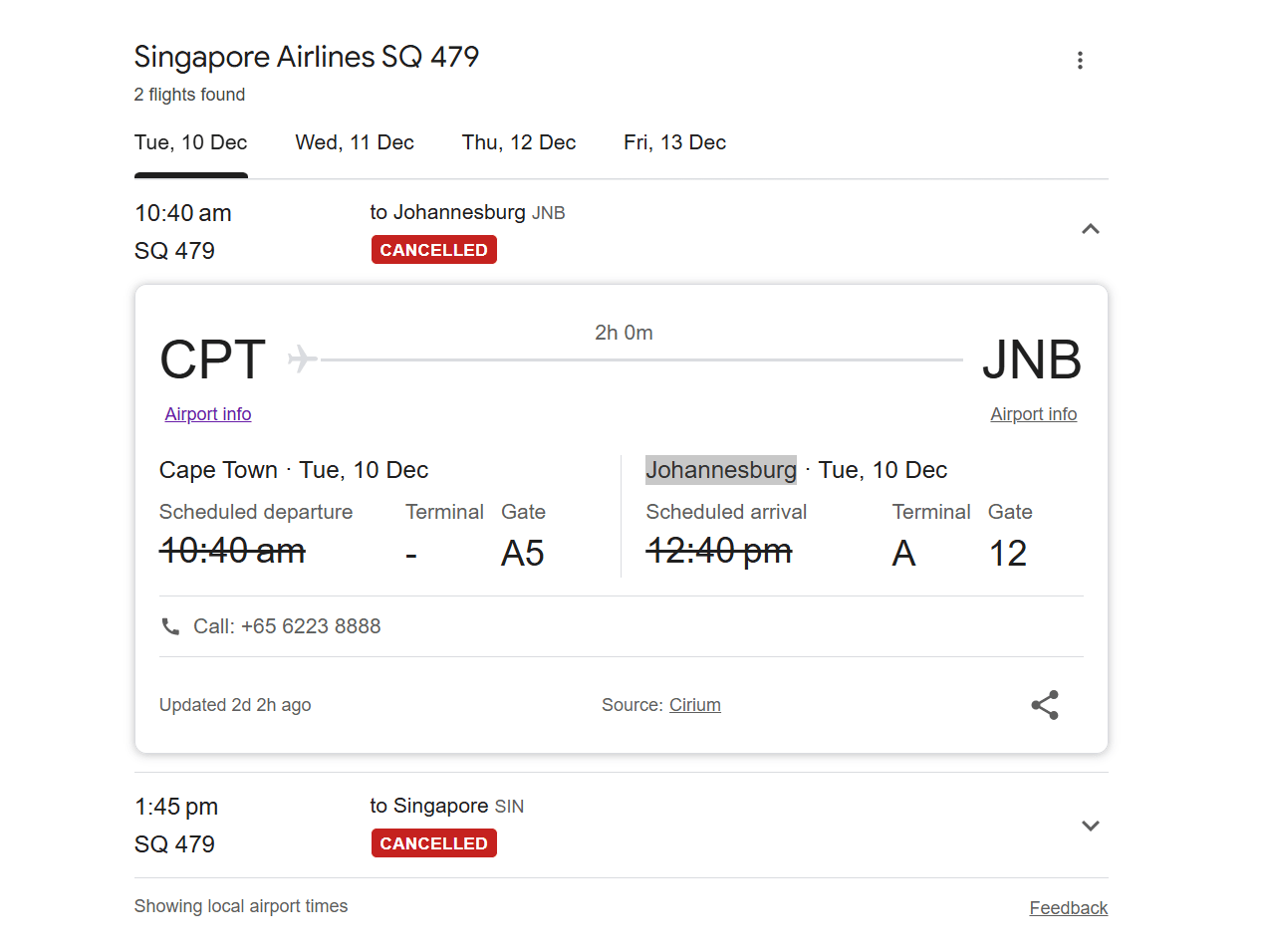Click the Singapore Airlines SQ 479 heading
The image size is (1265, 952).
tap(307, 57)
